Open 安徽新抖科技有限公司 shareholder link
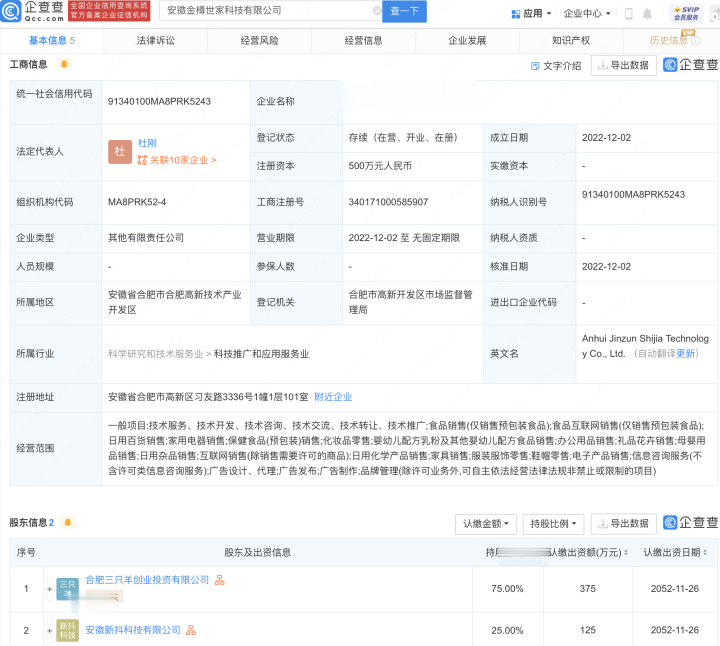 click(x=133, y=630)
